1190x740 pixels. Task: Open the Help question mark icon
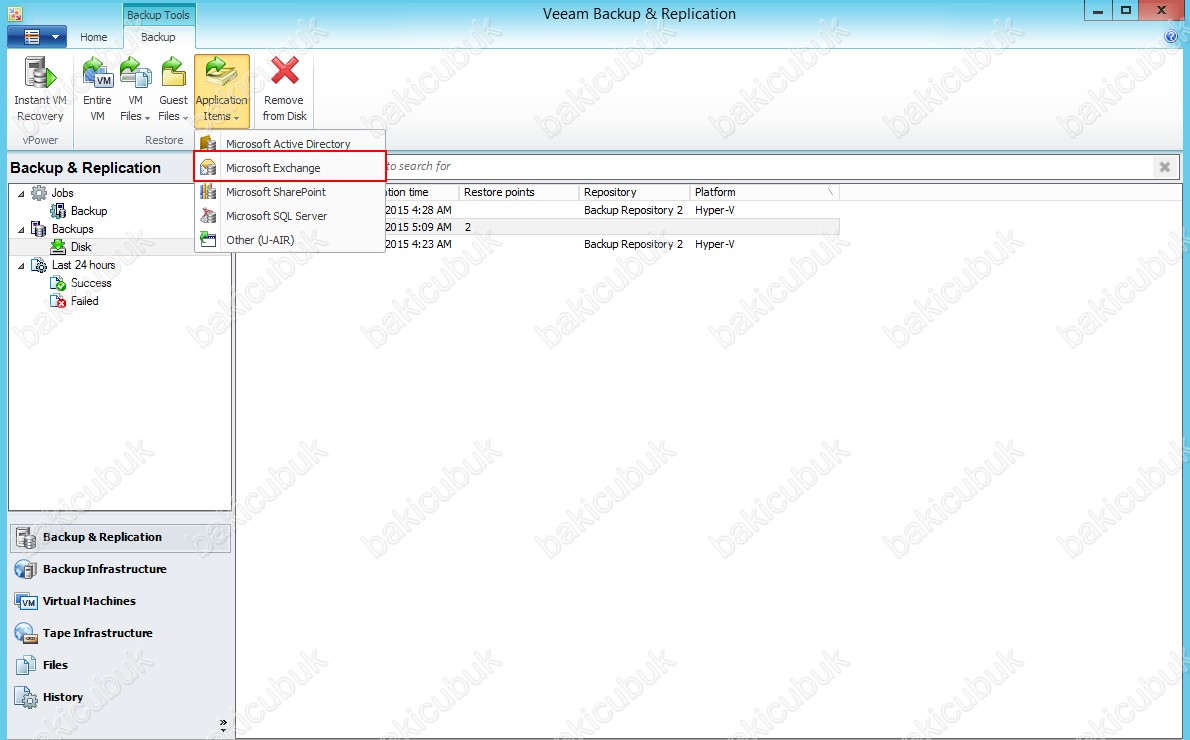click(x=1170, y=36)
